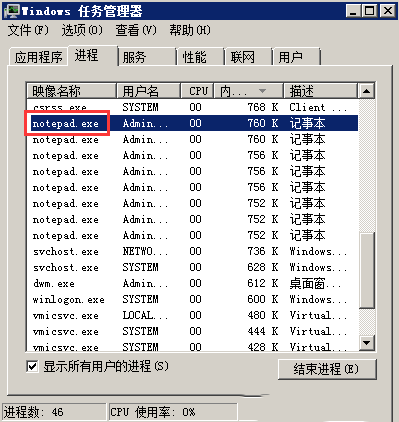Open the 性能 tab
Image resolution: width=399 pixels, height=422 pixels.
[x=201, y=57]
